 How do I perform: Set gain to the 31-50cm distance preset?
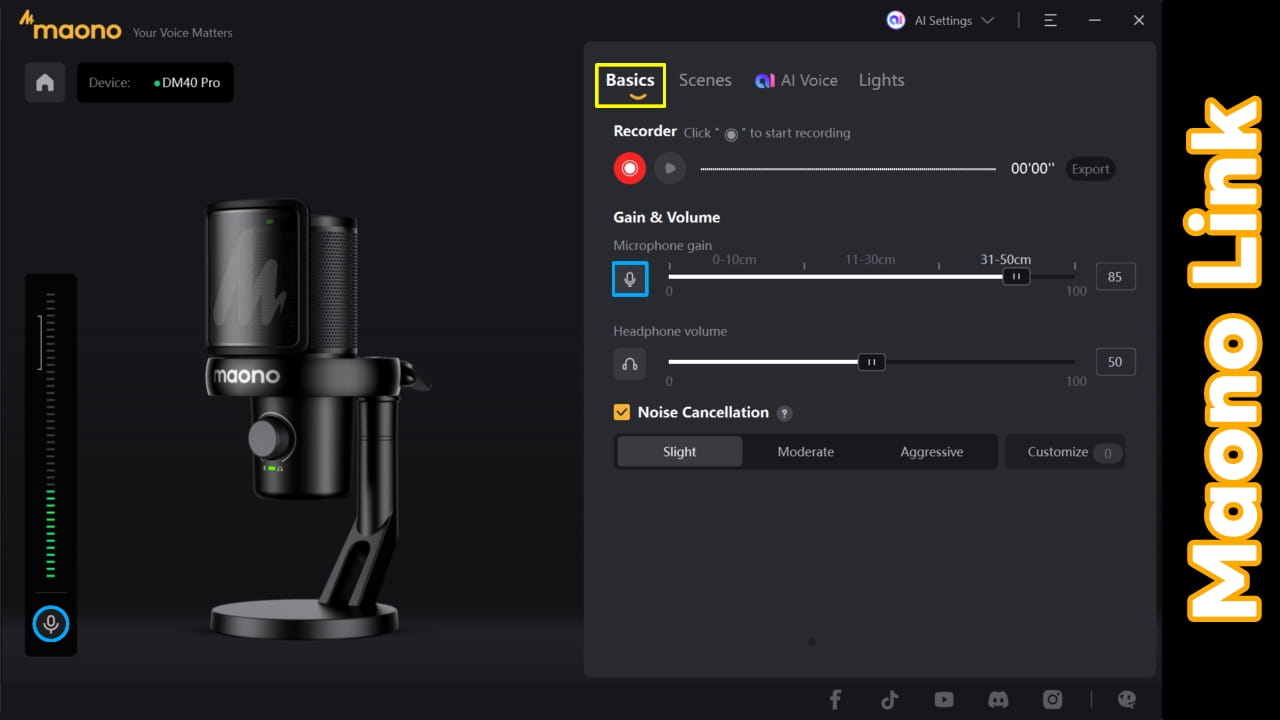click(1005, 259)
